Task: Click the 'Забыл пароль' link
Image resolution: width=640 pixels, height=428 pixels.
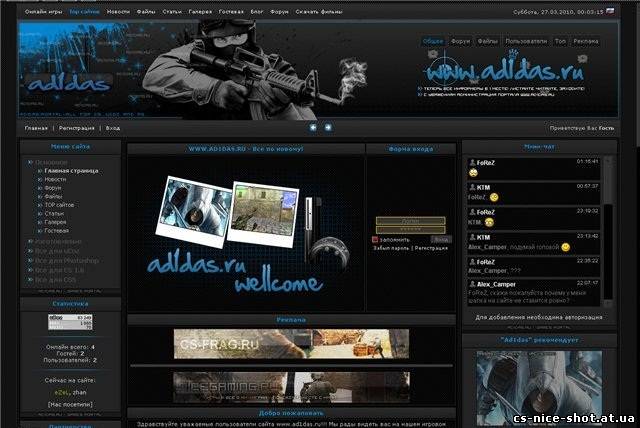Action: [x=391, y=248]
